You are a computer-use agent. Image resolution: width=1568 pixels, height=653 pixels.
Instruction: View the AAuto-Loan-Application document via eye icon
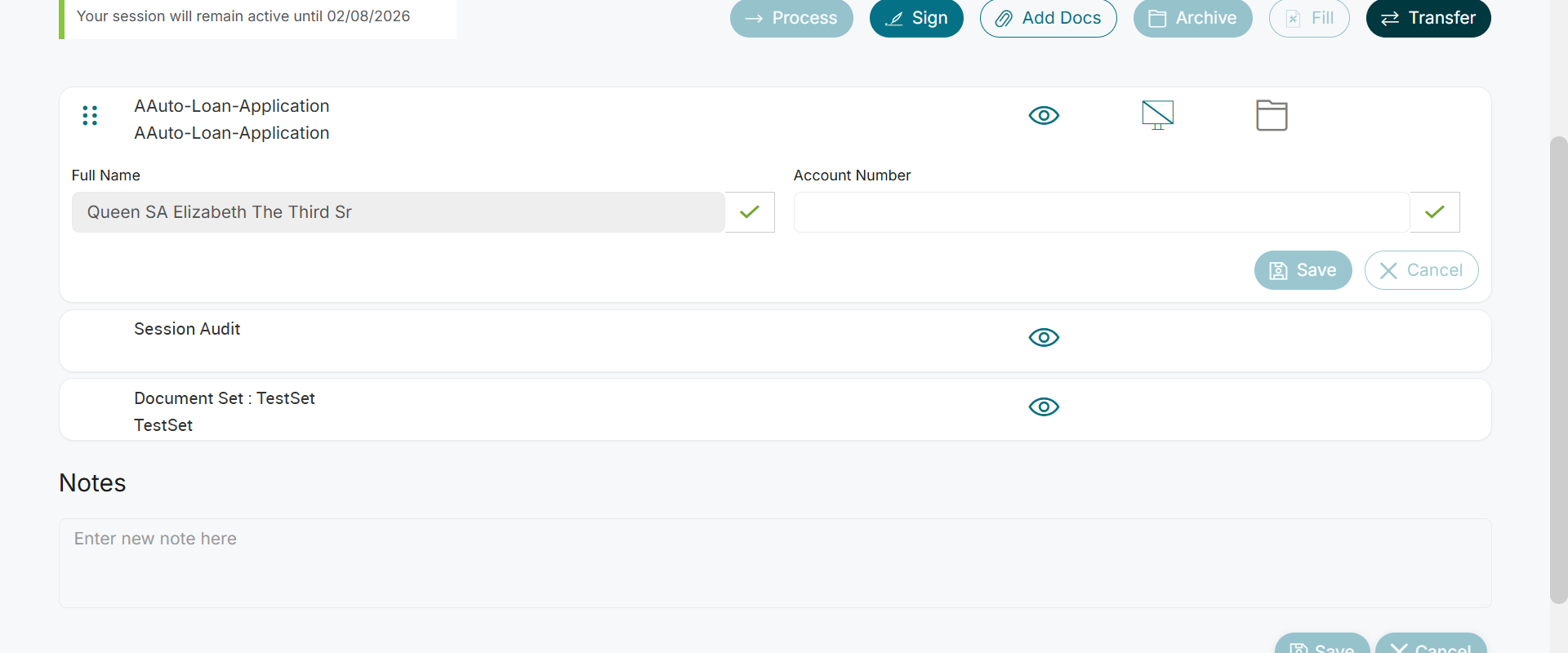pyautogui.click(x=1044, y=115)
